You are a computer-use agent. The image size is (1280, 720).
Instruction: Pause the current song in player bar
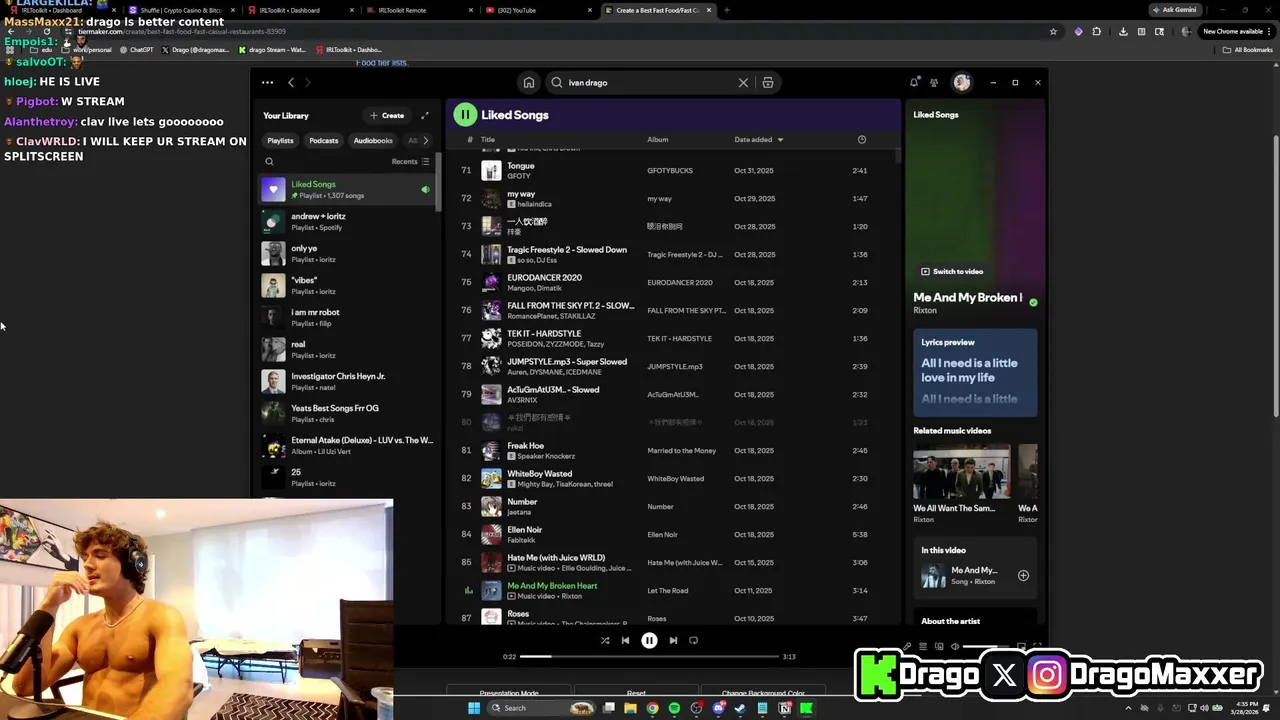(649, 641)
